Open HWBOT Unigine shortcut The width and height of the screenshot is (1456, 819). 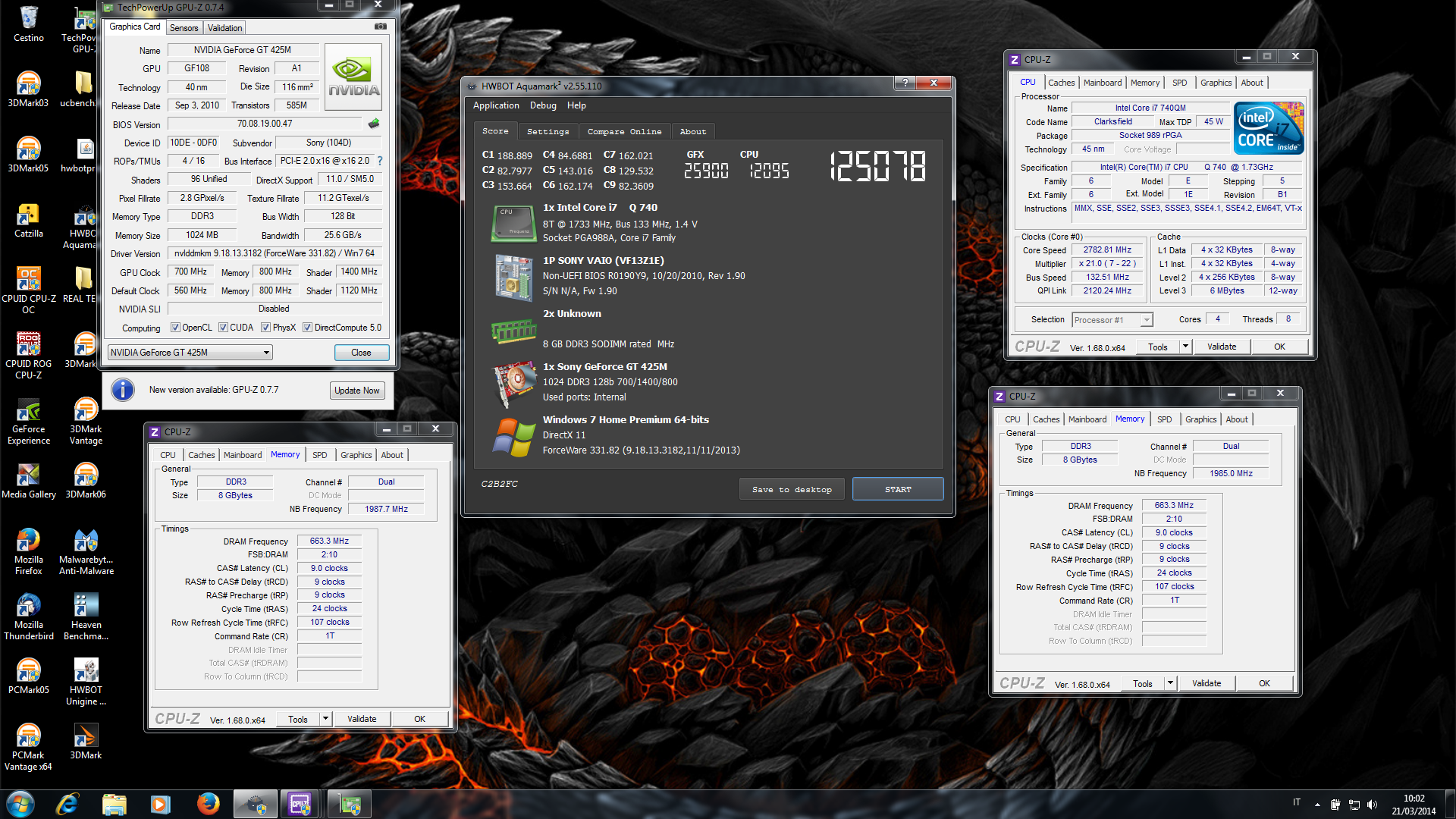(x=86, y=682)
